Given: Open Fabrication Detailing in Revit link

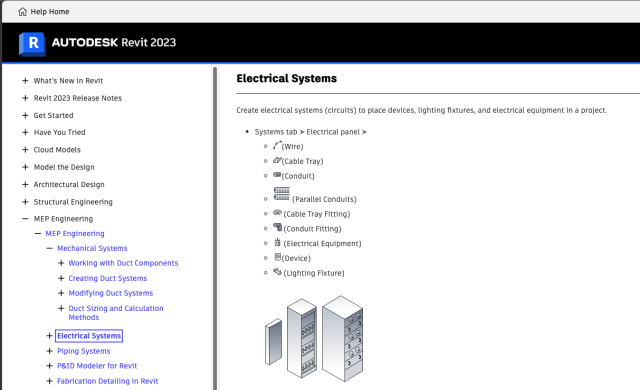Looking at the screenshot, I should (x=108, y=381).
